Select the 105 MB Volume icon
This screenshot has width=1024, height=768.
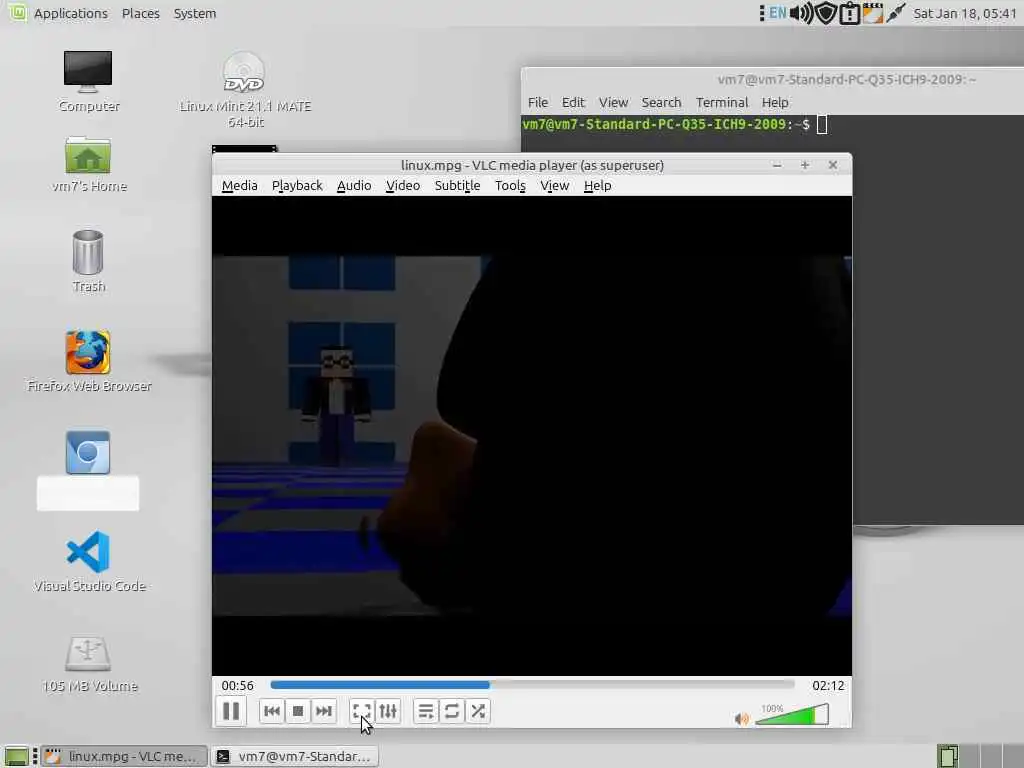click(x=89, y=664)
